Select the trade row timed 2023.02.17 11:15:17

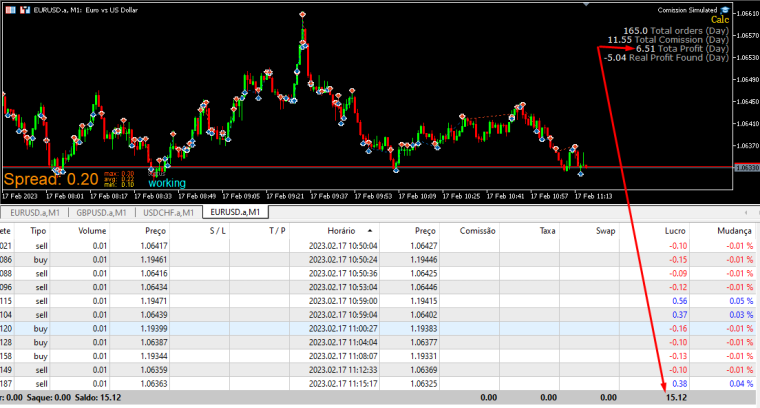[x=378, y=383]
